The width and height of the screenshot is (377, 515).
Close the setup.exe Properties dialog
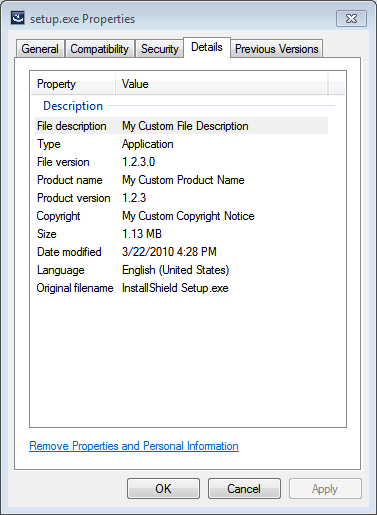[x=351, y=18]
